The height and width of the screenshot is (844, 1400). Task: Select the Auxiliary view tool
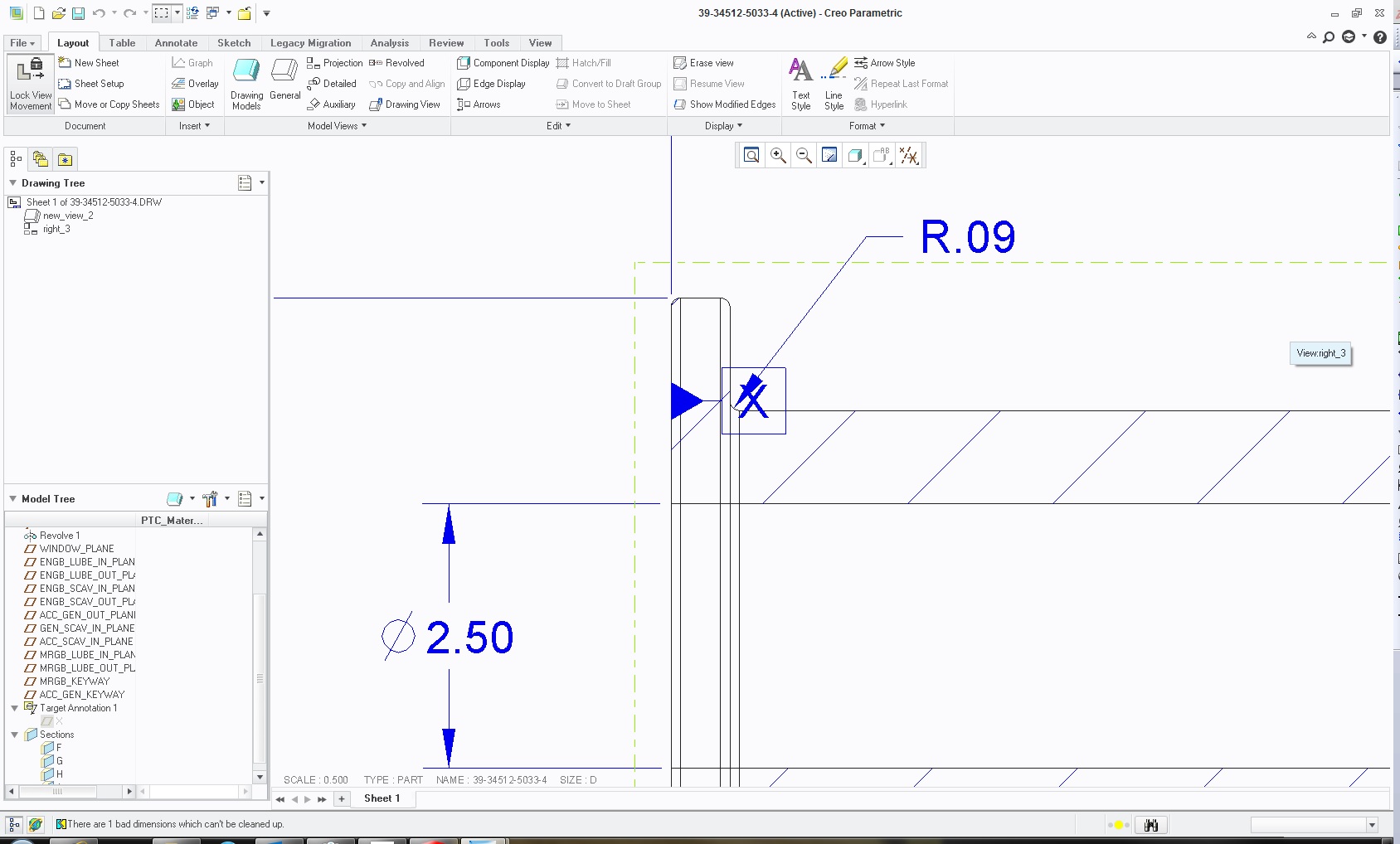(x=331, y=104)
